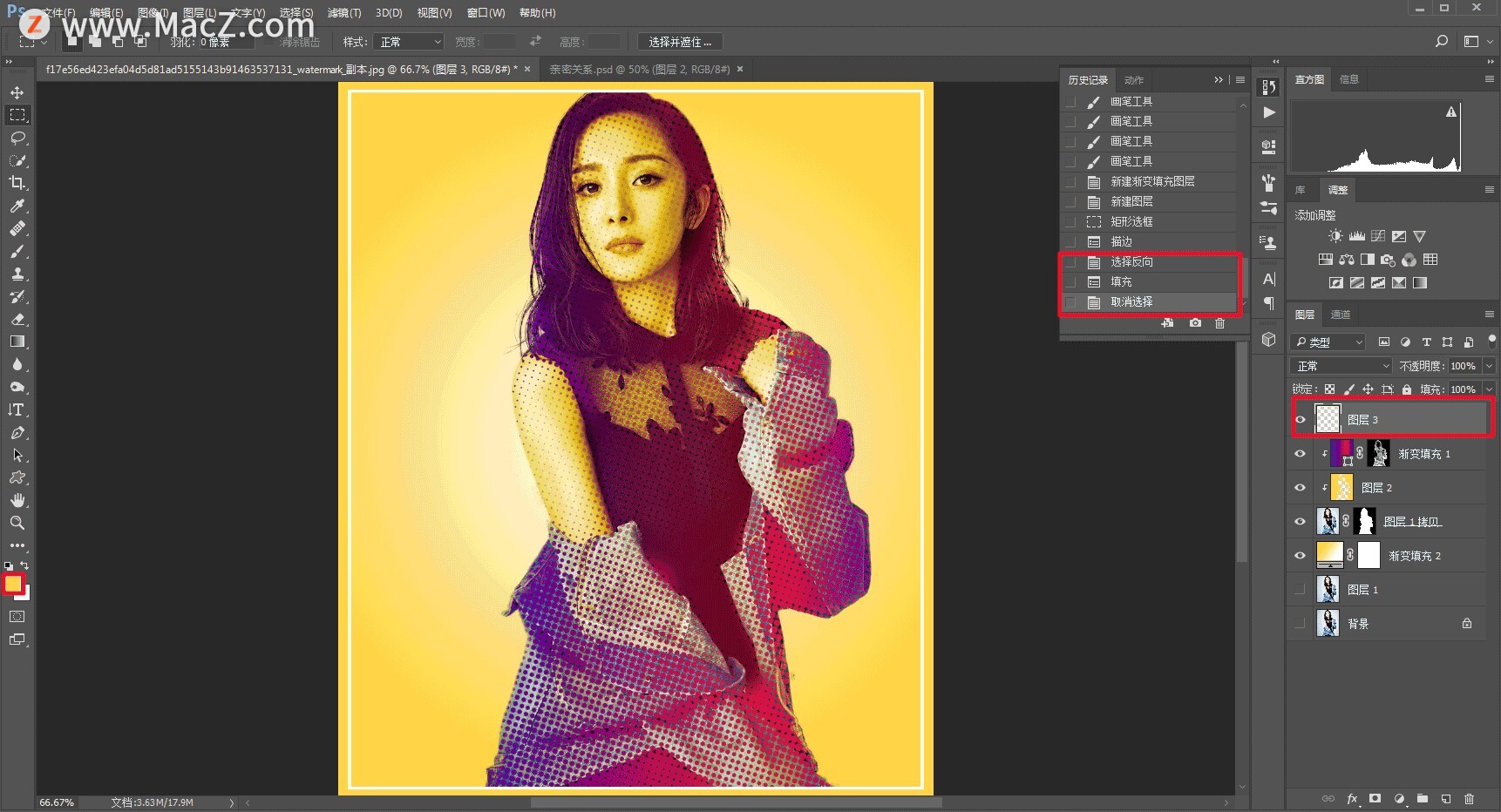Open Histogram panel flyout menu

point(1489,79)
